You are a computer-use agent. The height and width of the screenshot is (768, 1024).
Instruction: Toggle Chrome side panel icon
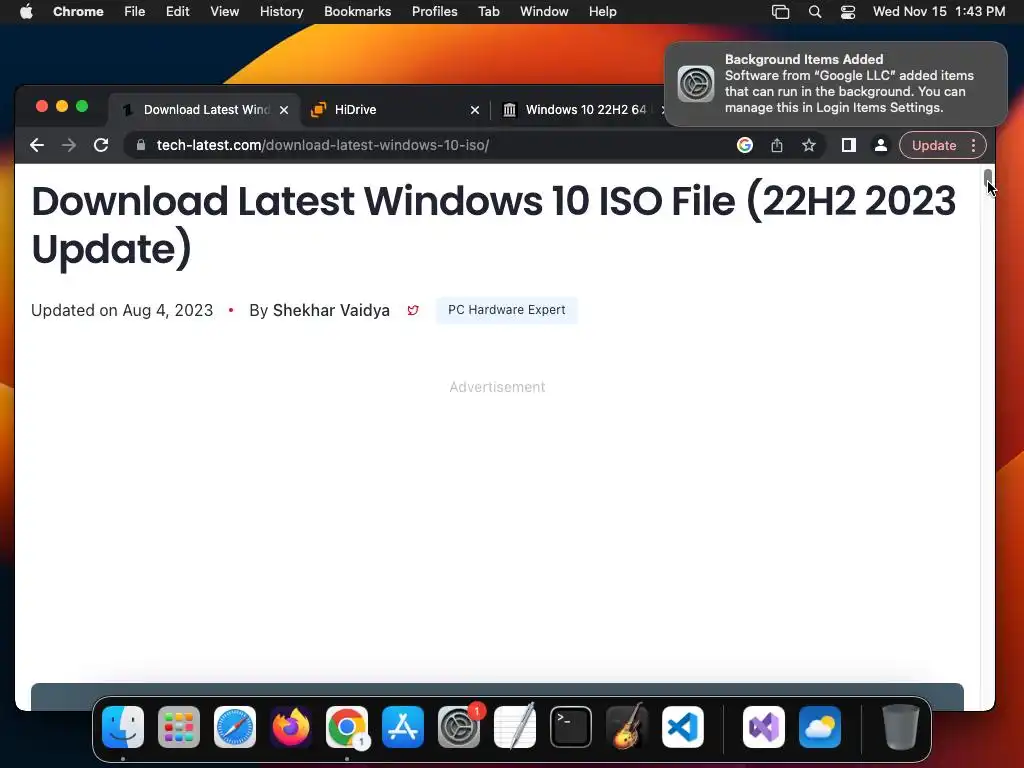coord(848,145)
